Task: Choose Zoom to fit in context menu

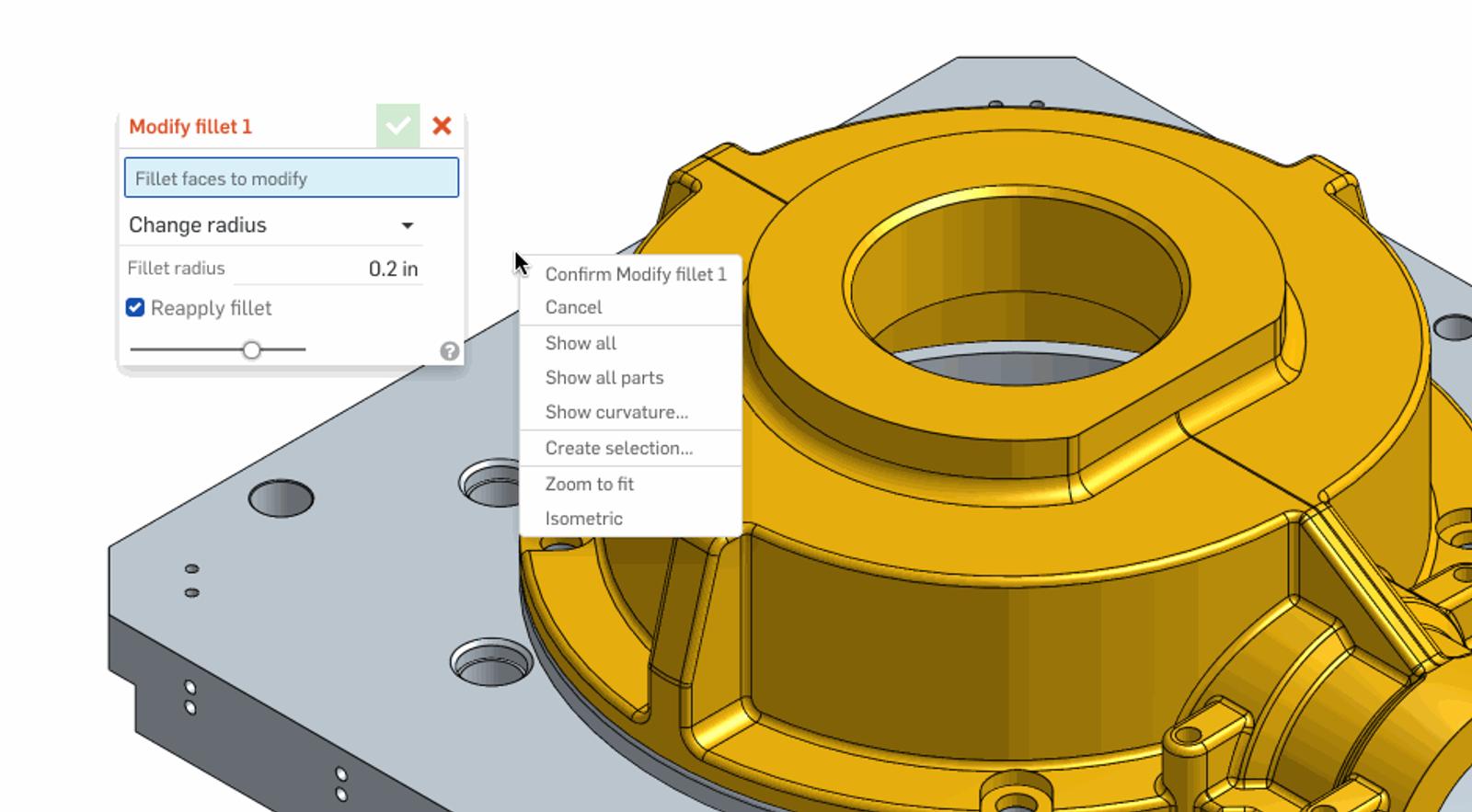Action: (589, 484)
